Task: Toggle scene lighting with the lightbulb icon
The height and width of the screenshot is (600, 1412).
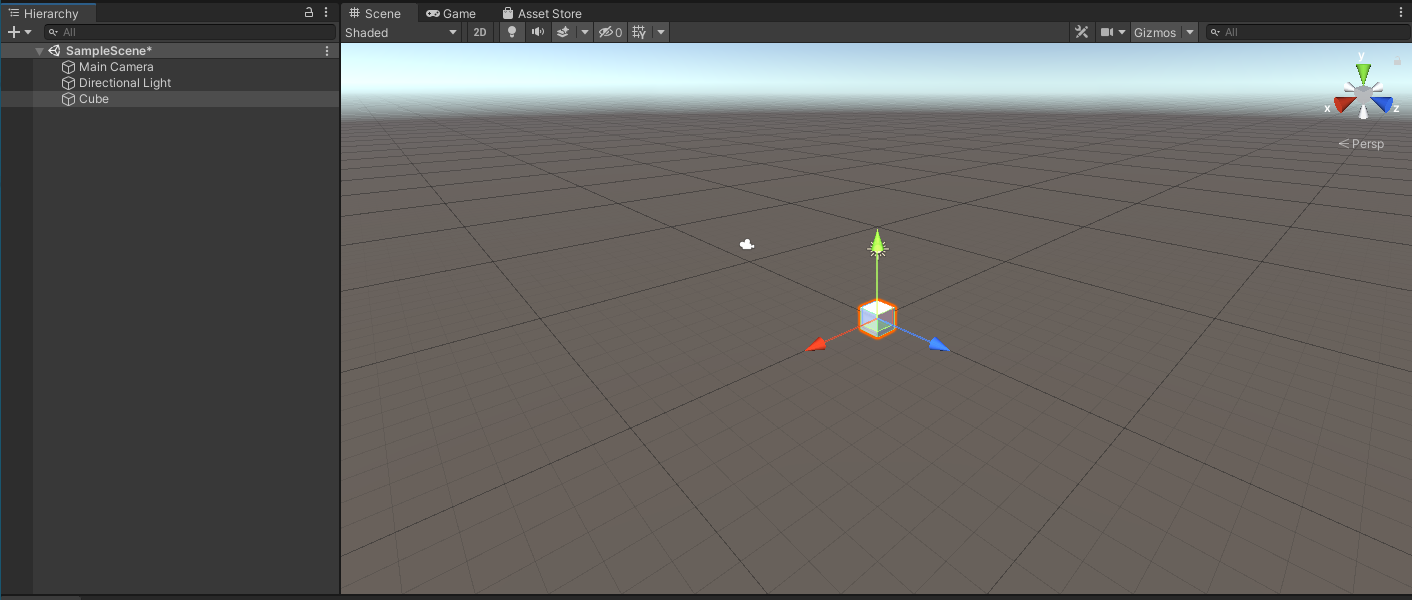Action: pos(512,32)
